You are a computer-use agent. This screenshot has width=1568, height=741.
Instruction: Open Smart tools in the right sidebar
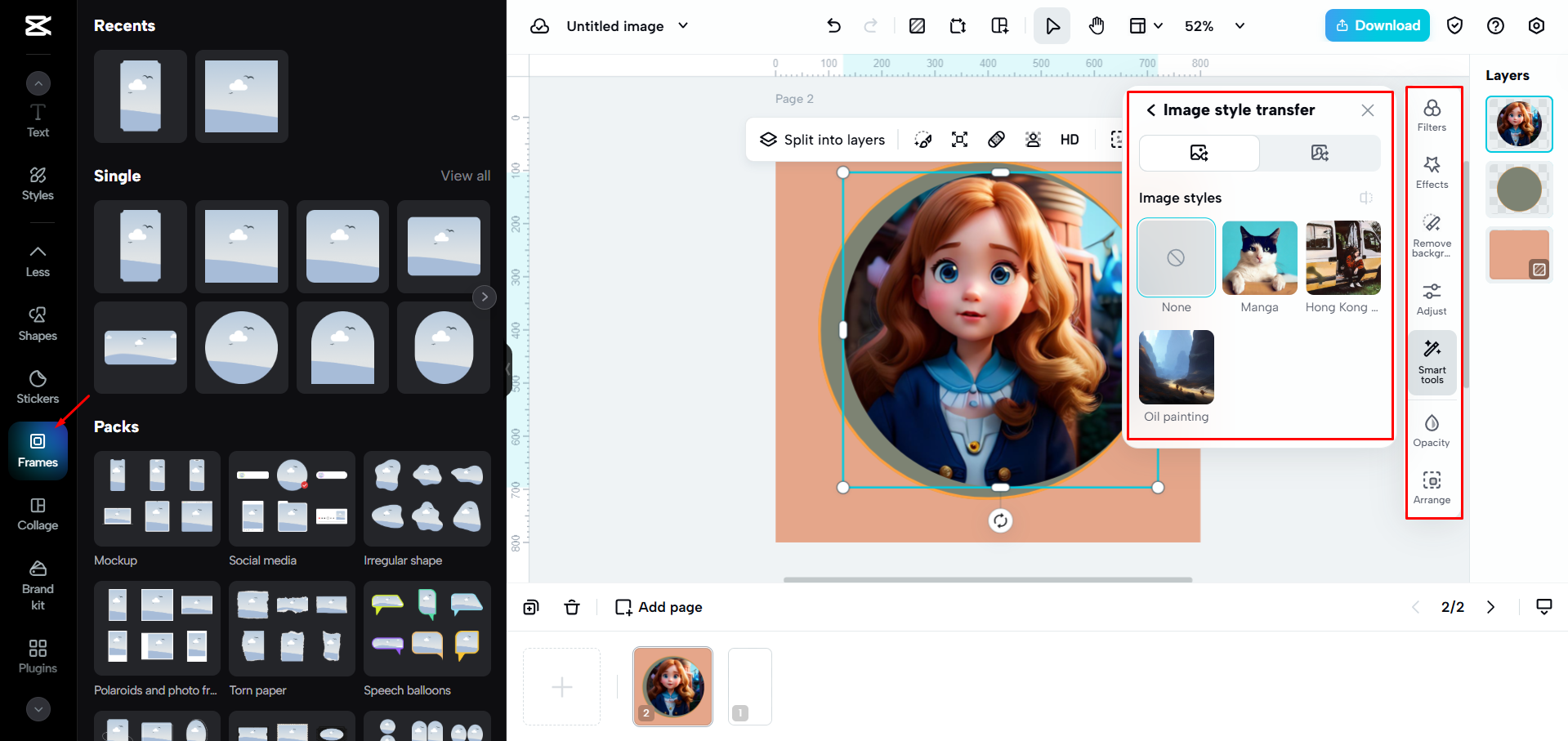tap(1432, 362)
